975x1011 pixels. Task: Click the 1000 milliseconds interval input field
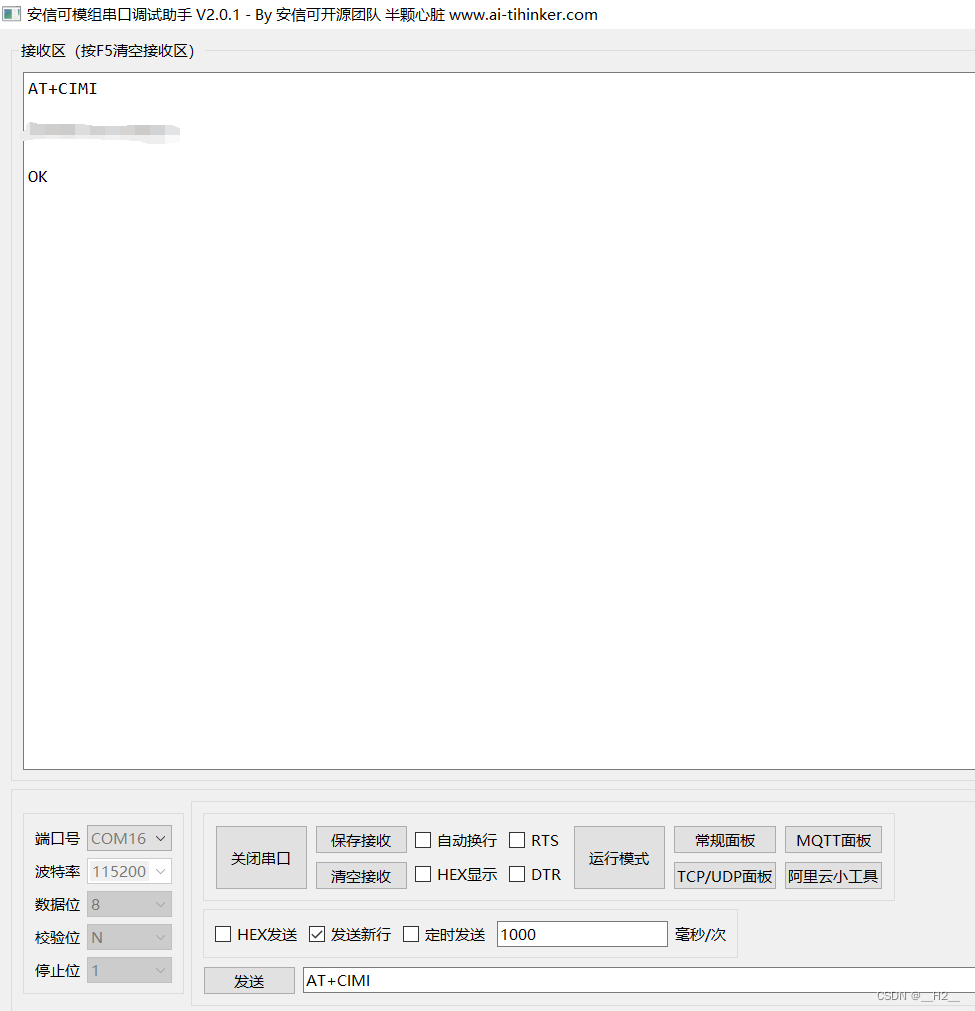click(x=580, y=934)
